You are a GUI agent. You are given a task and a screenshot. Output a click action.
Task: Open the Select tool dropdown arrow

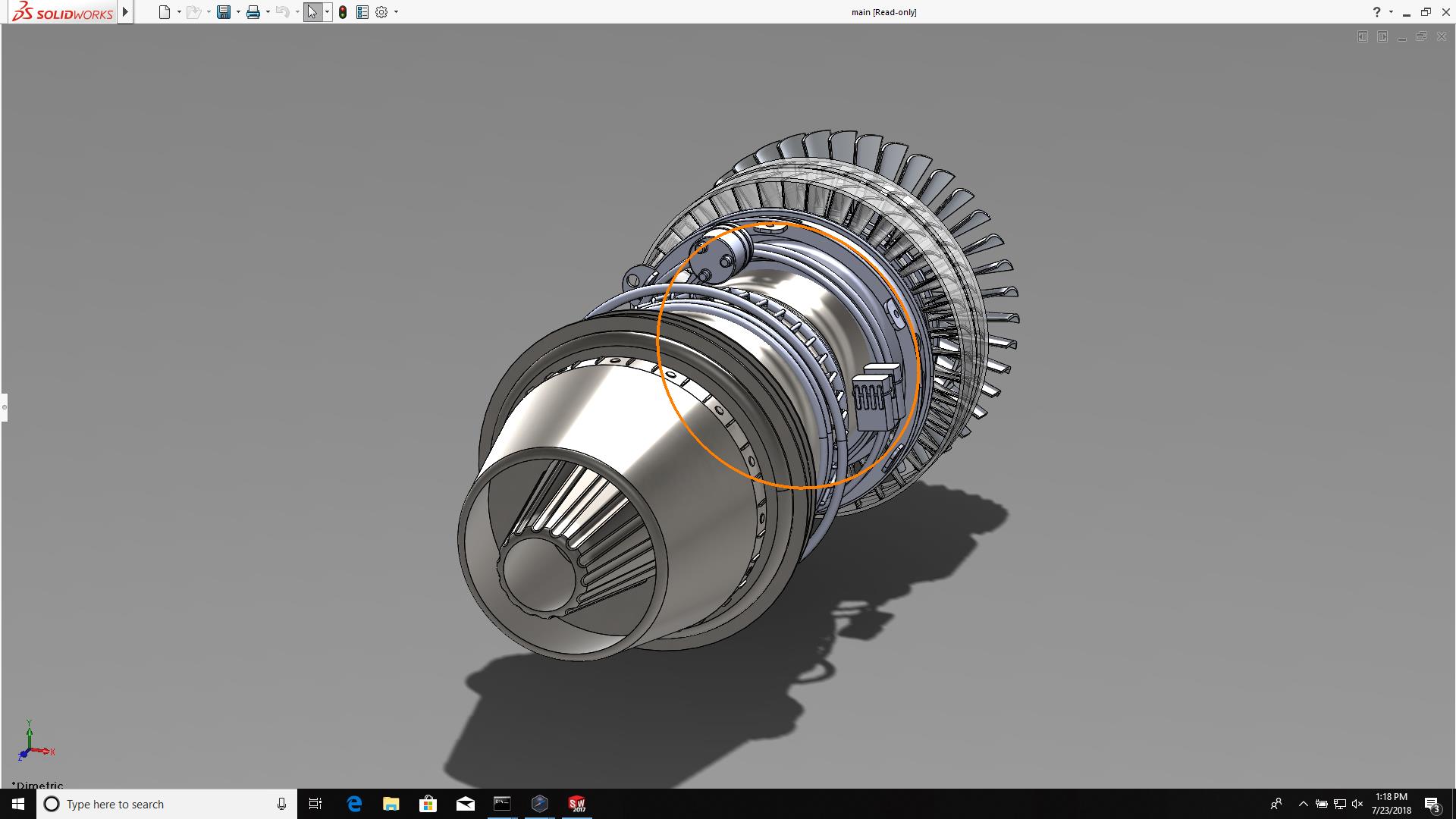point(327,12)
